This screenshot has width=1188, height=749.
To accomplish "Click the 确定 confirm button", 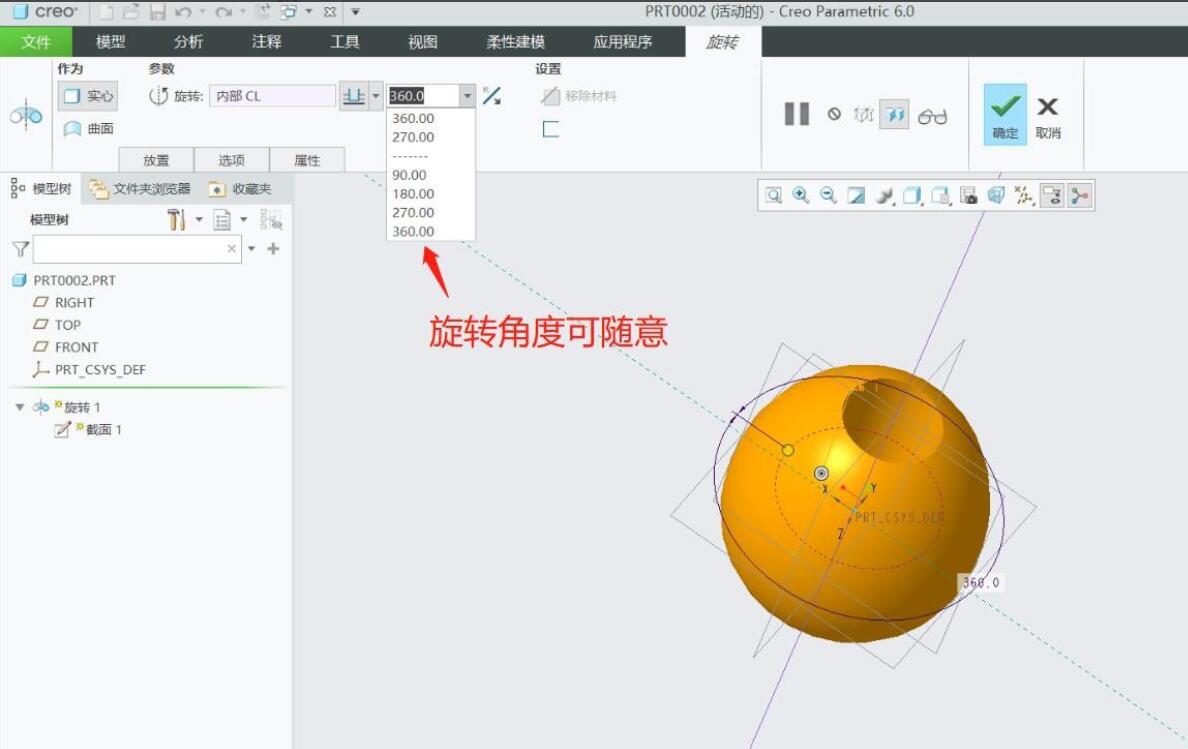I will click(x=1005, y=114).
